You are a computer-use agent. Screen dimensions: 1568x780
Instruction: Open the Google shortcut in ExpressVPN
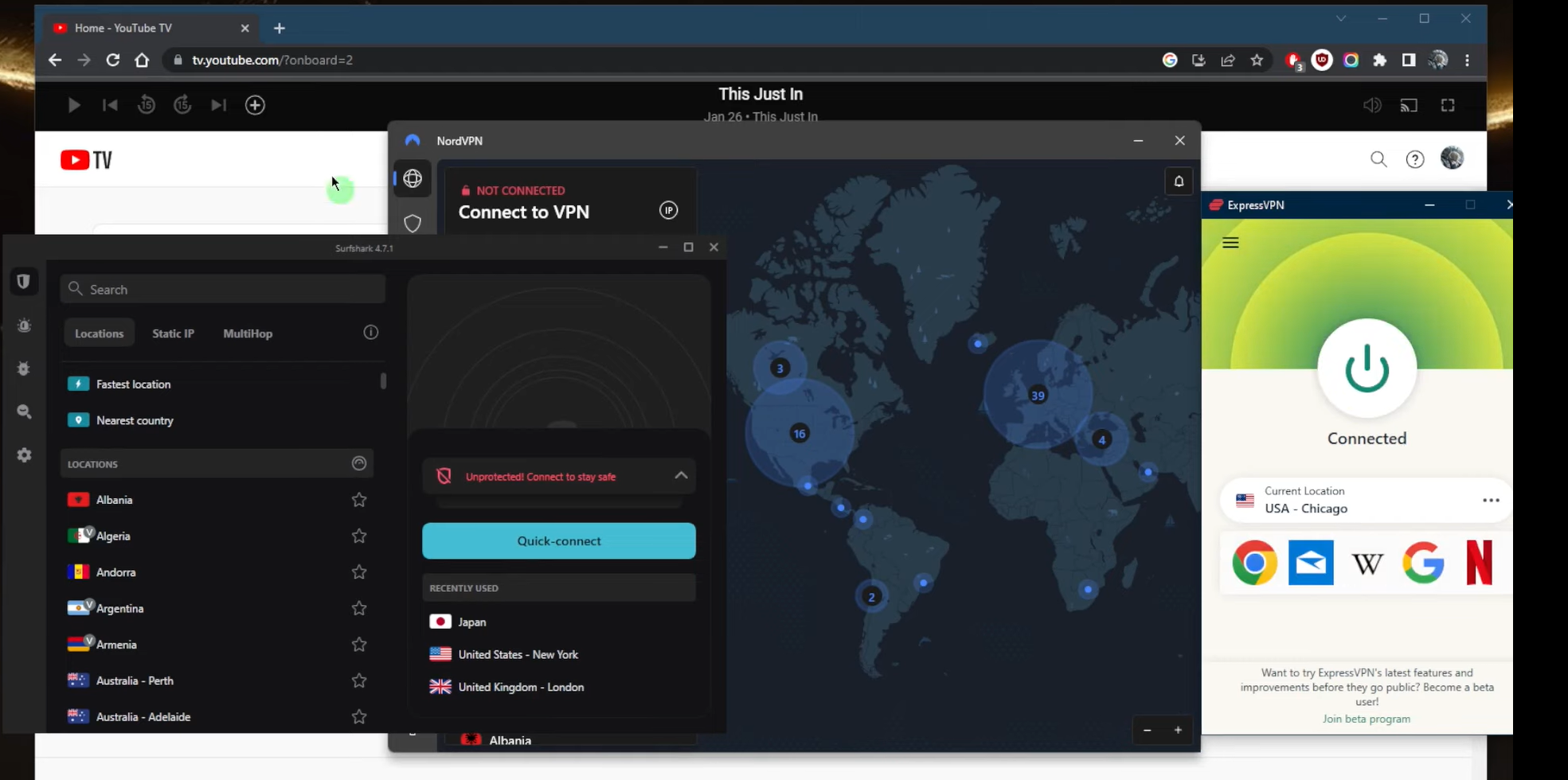(1423, 563)
